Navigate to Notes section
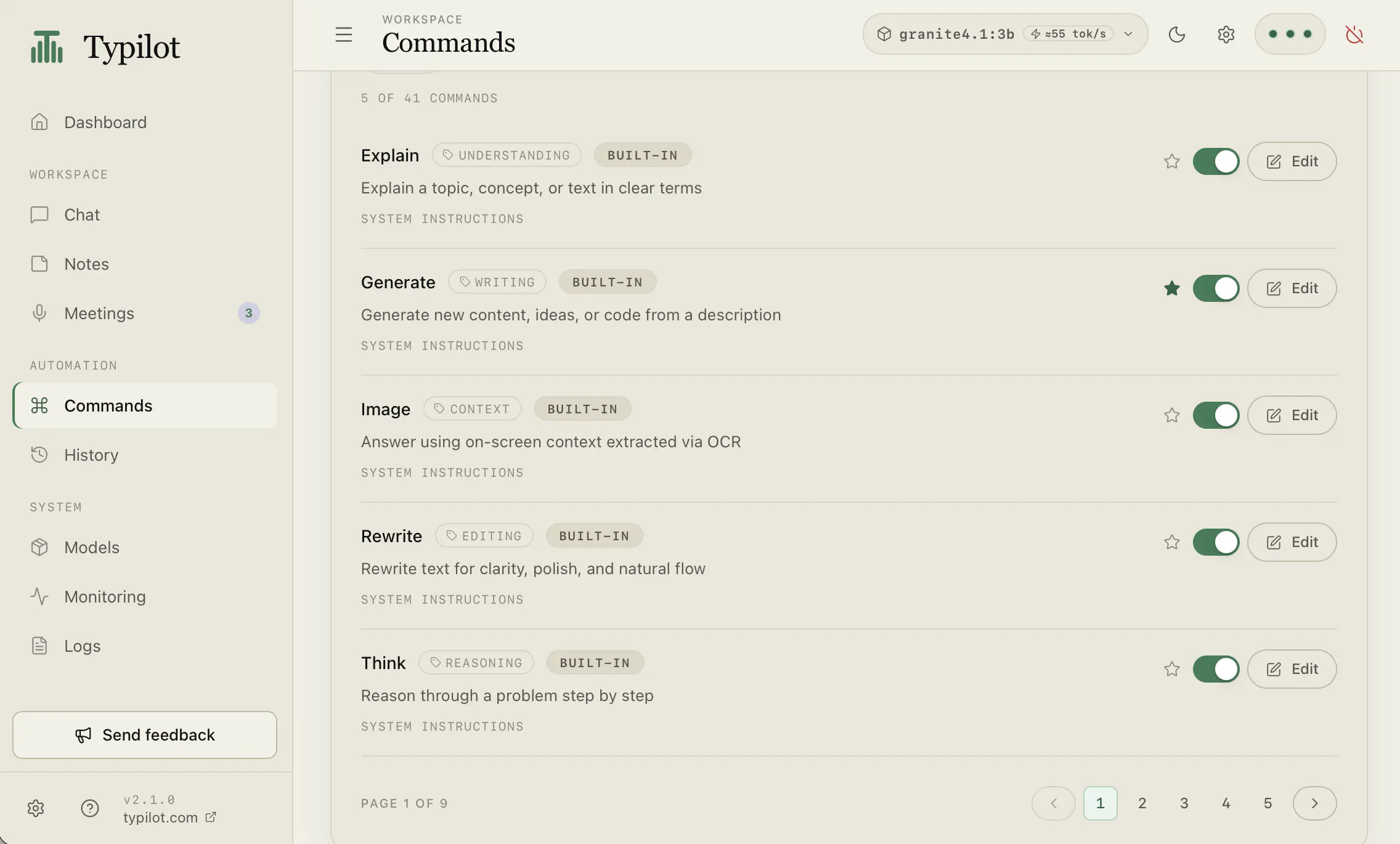The image size is (1400, 844). [x=145, y=264]
